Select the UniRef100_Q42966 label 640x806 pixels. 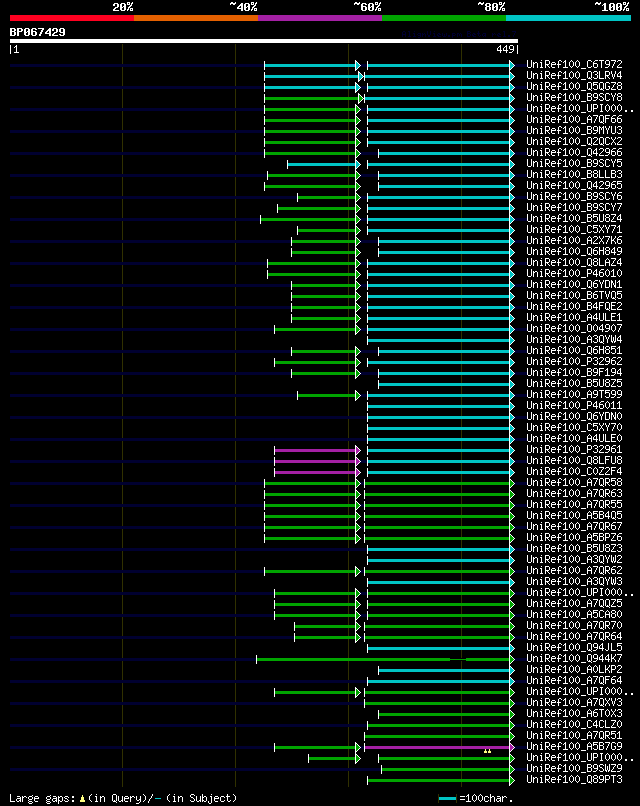click(574, 153)
